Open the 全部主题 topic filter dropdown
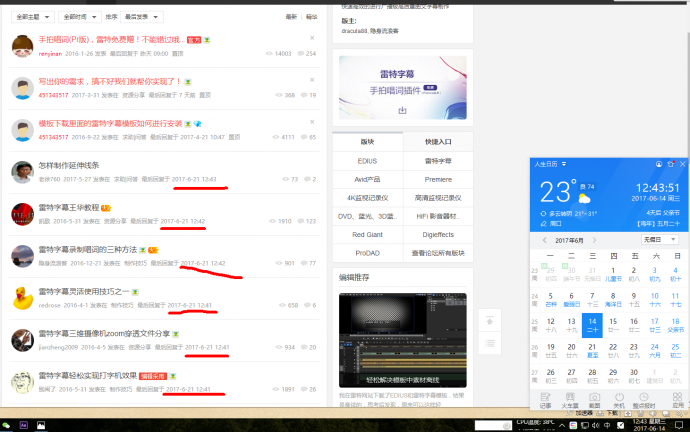The image size is (690, 432). (x=33, y=17)
